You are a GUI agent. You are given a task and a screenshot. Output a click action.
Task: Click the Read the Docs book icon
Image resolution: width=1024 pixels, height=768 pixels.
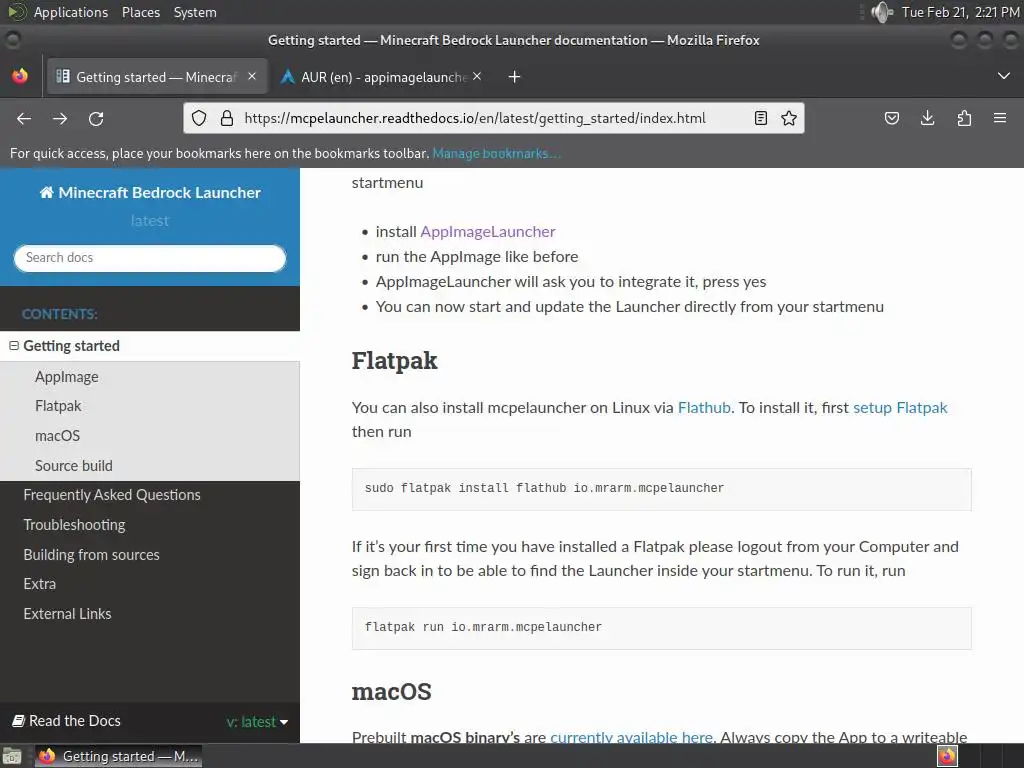tap(19, 720)
